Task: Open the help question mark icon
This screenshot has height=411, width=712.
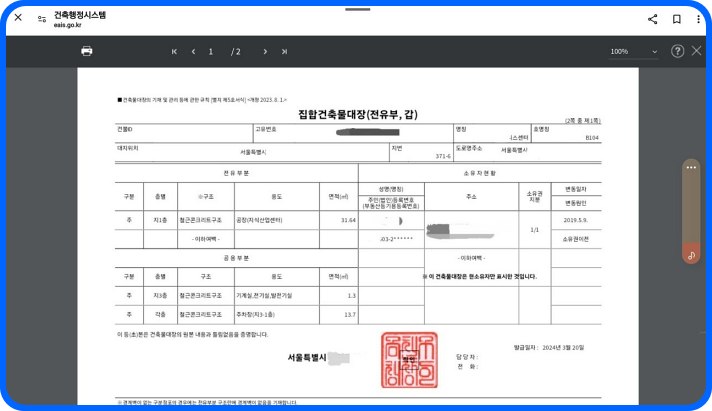Action: pyautogui.click(x=677, y=51)
